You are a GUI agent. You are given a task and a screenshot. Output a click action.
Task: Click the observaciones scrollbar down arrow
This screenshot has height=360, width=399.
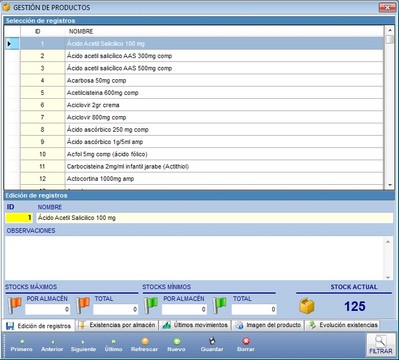pyautogui.click(x=388, y=276)
